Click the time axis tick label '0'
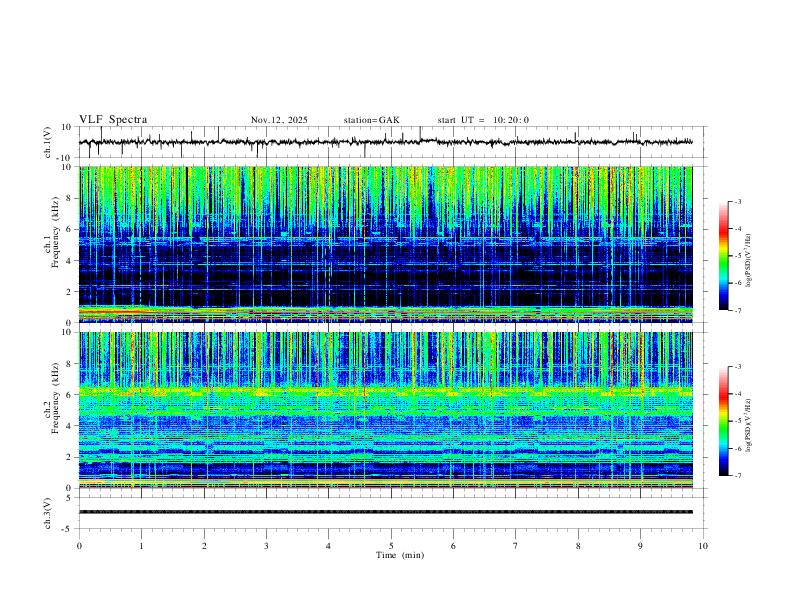This screenshot has height=612, width=792. coord(79,546)
